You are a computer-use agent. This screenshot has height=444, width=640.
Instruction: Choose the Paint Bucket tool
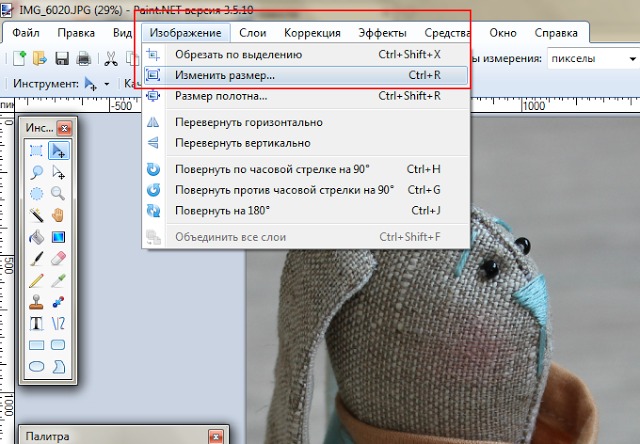pyautogui.click(x=36, y=237)
